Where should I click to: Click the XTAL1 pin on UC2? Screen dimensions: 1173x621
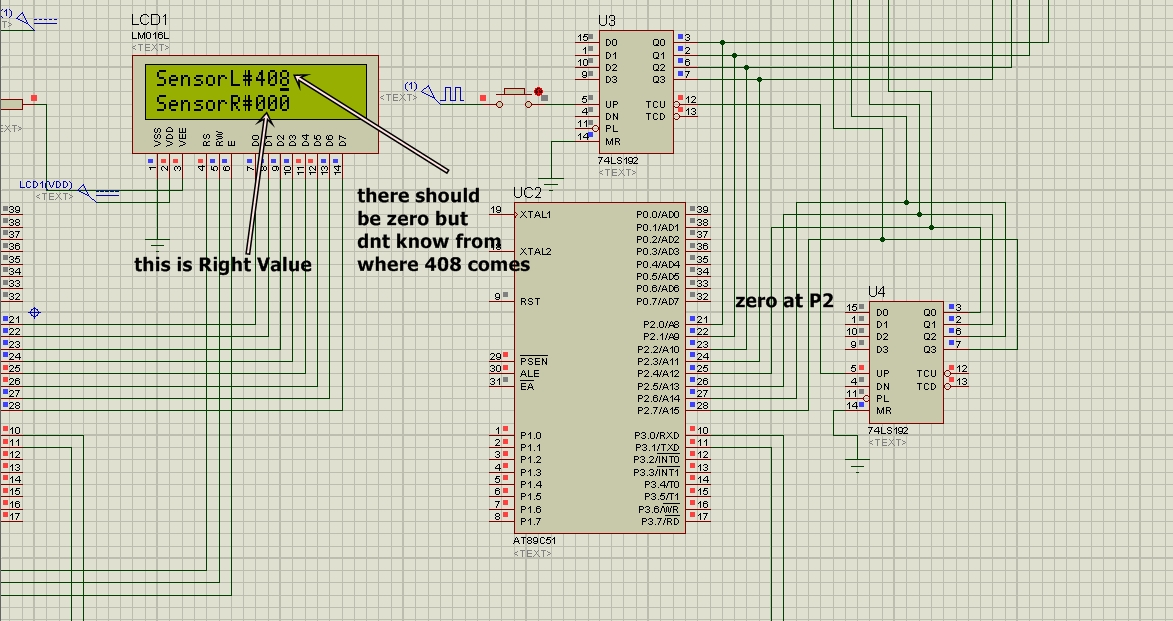(535, 215)
